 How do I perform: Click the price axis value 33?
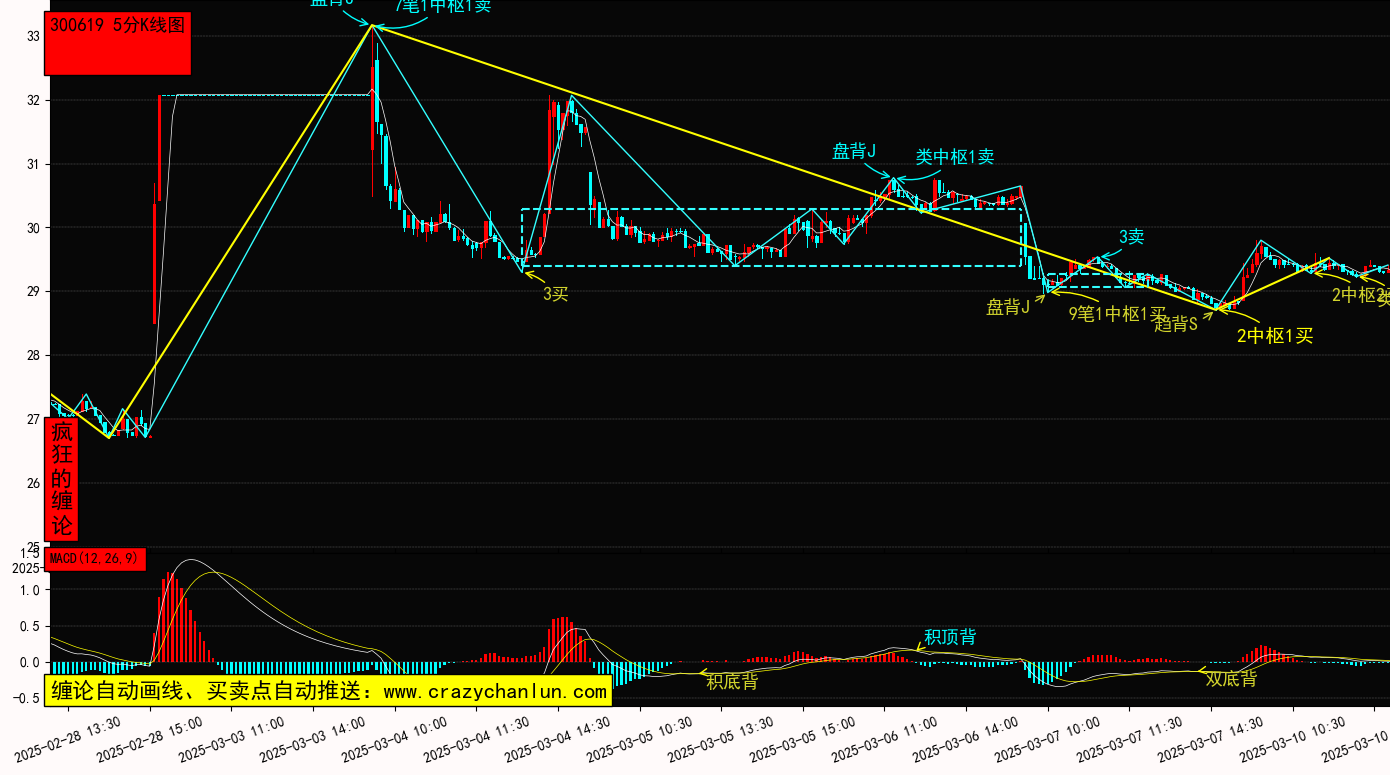[32, 37]
